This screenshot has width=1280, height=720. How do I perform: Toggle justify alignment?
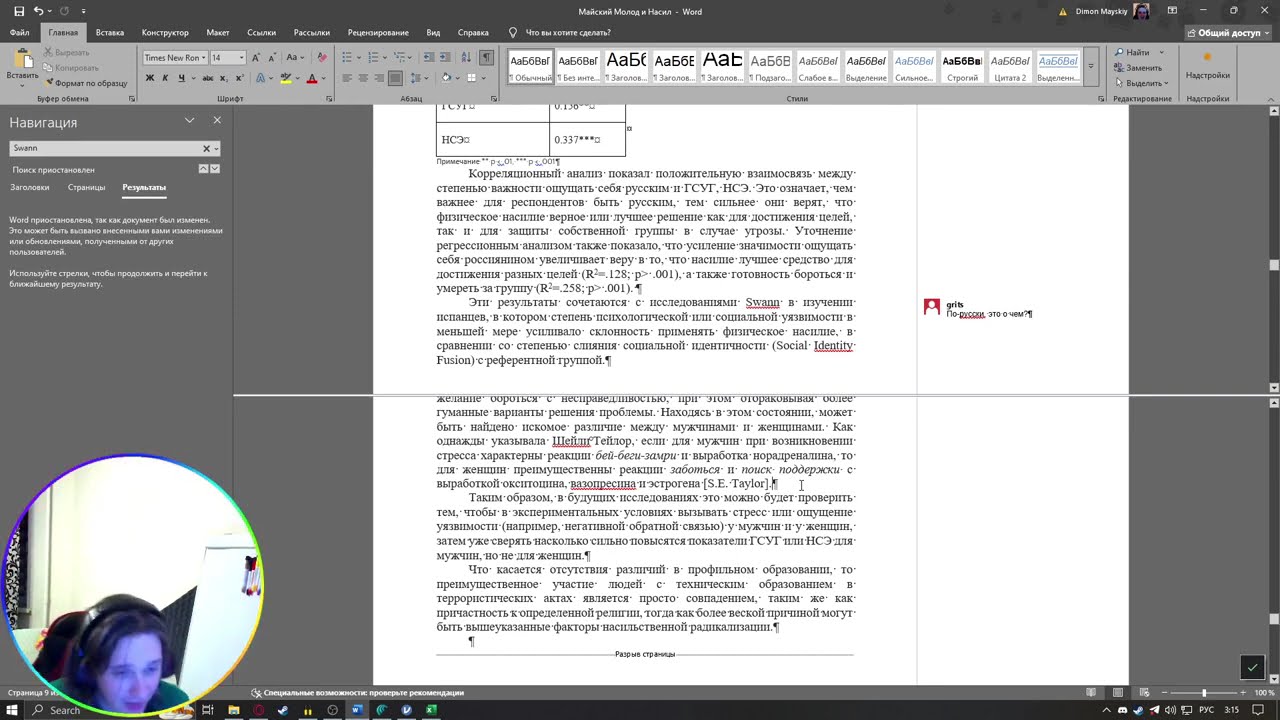[x=396, y=78]
